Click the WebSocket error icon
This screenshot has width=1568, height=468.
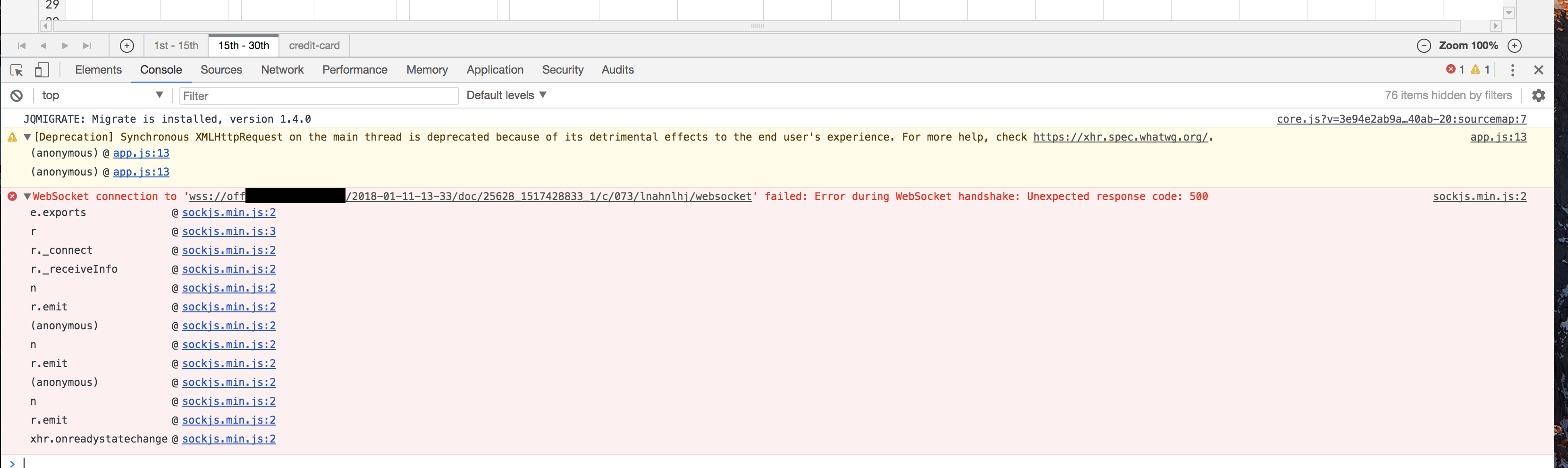(x=12, y=196)
